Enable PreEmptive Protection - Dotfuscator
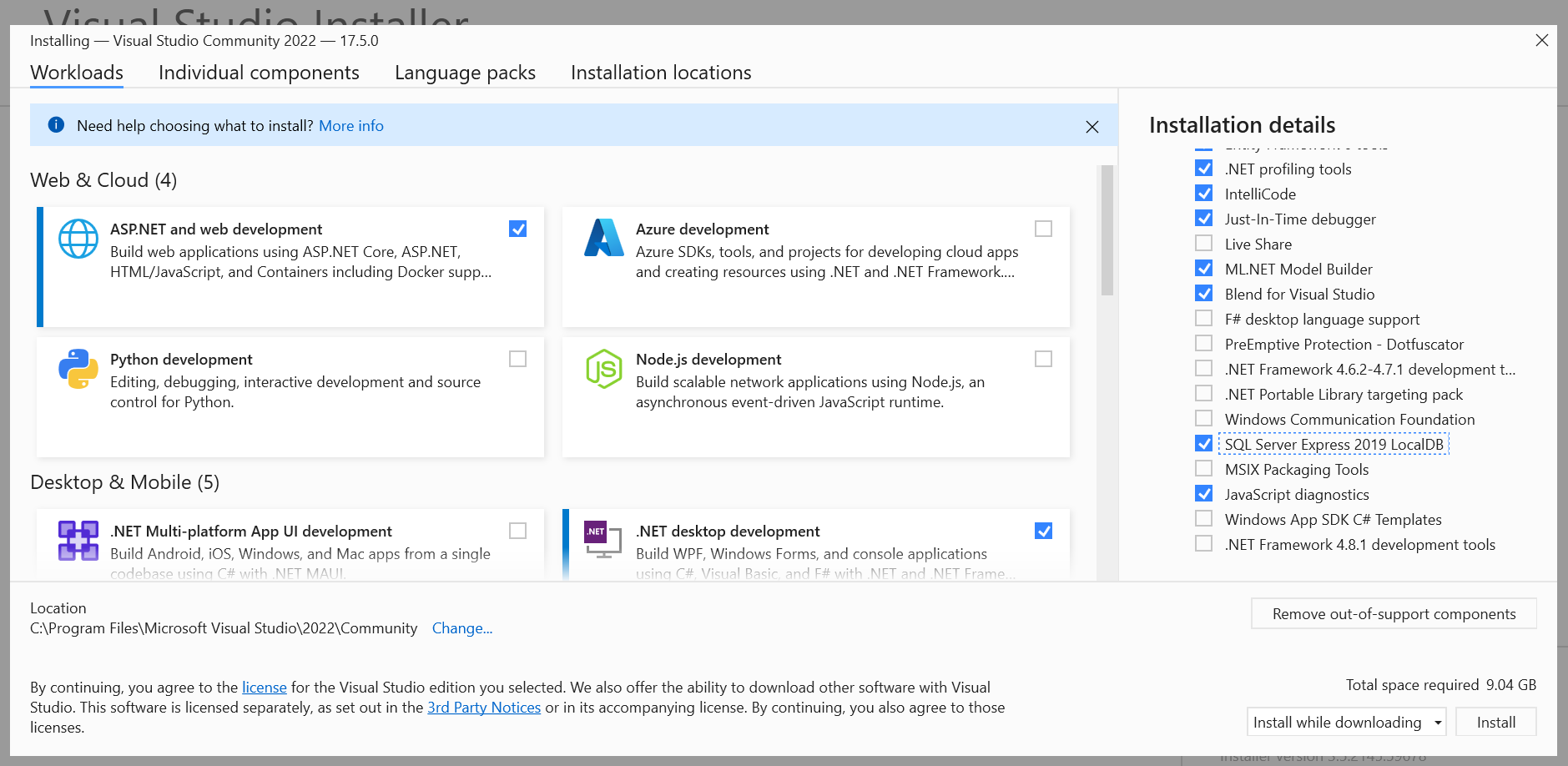This screenshot has height=766, width=1568. tap(1204, 343)
